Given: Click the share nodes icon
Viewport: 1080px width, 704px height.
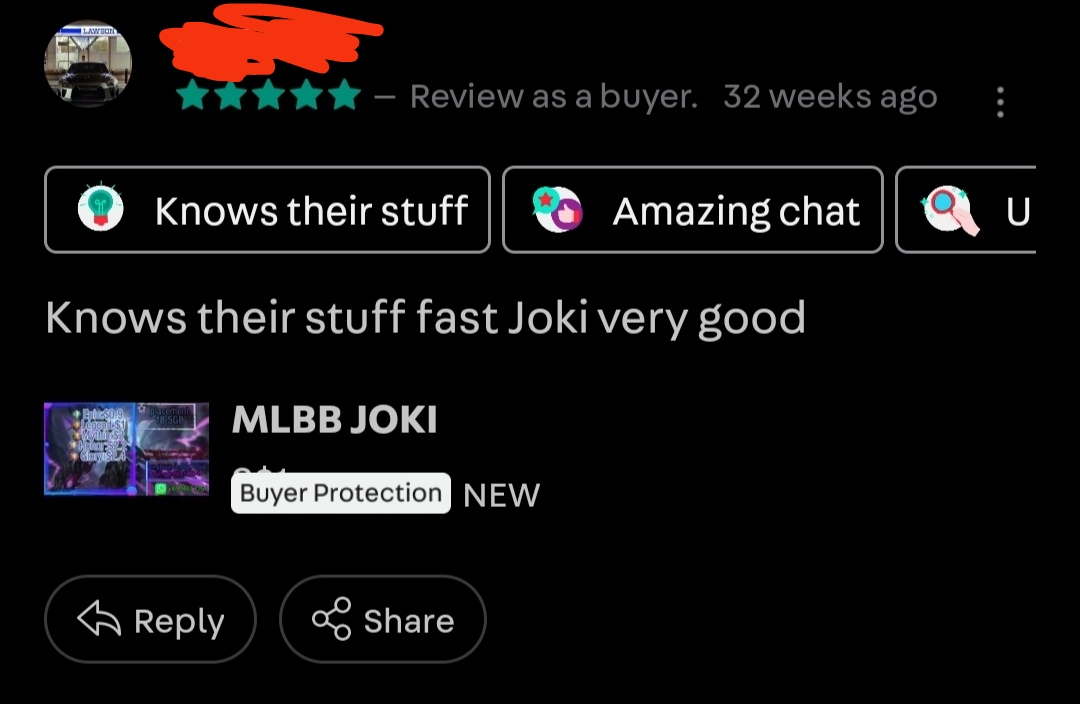Looking at the screenshot, I should click(x=332, y=619).
